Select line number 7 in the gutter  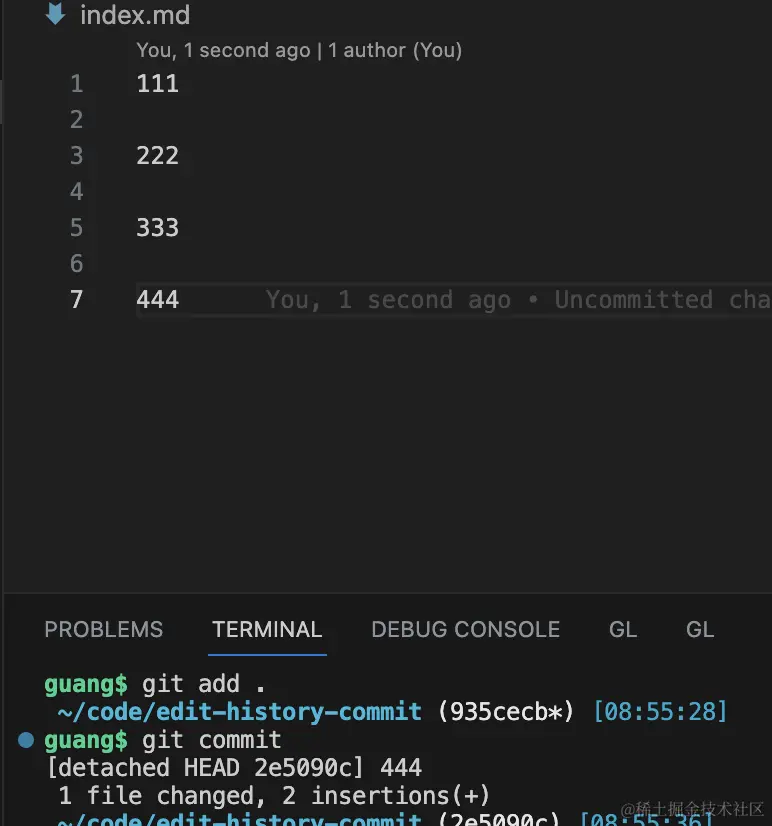tap(77, 300)
